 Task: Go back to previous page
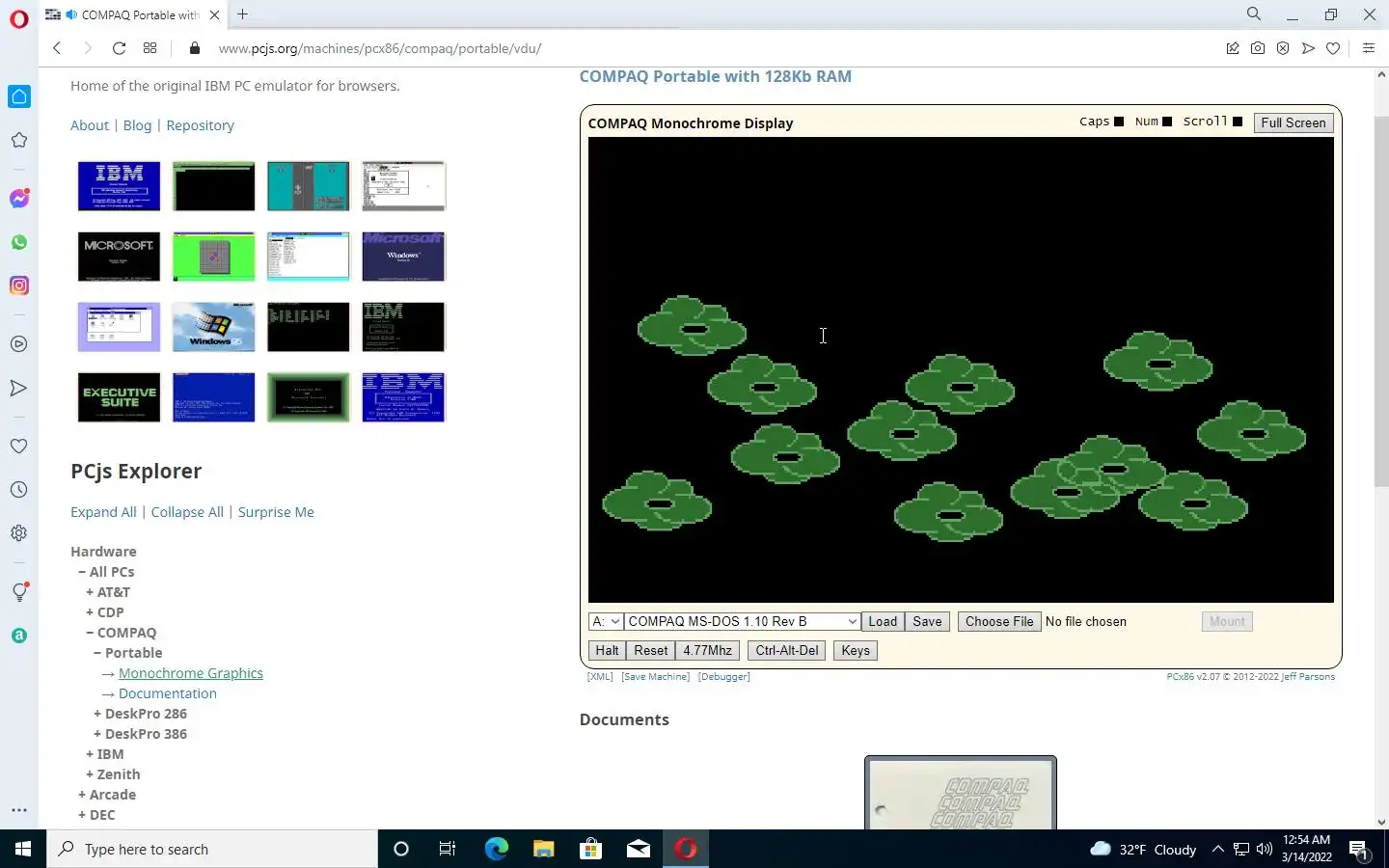pos(57,48)
